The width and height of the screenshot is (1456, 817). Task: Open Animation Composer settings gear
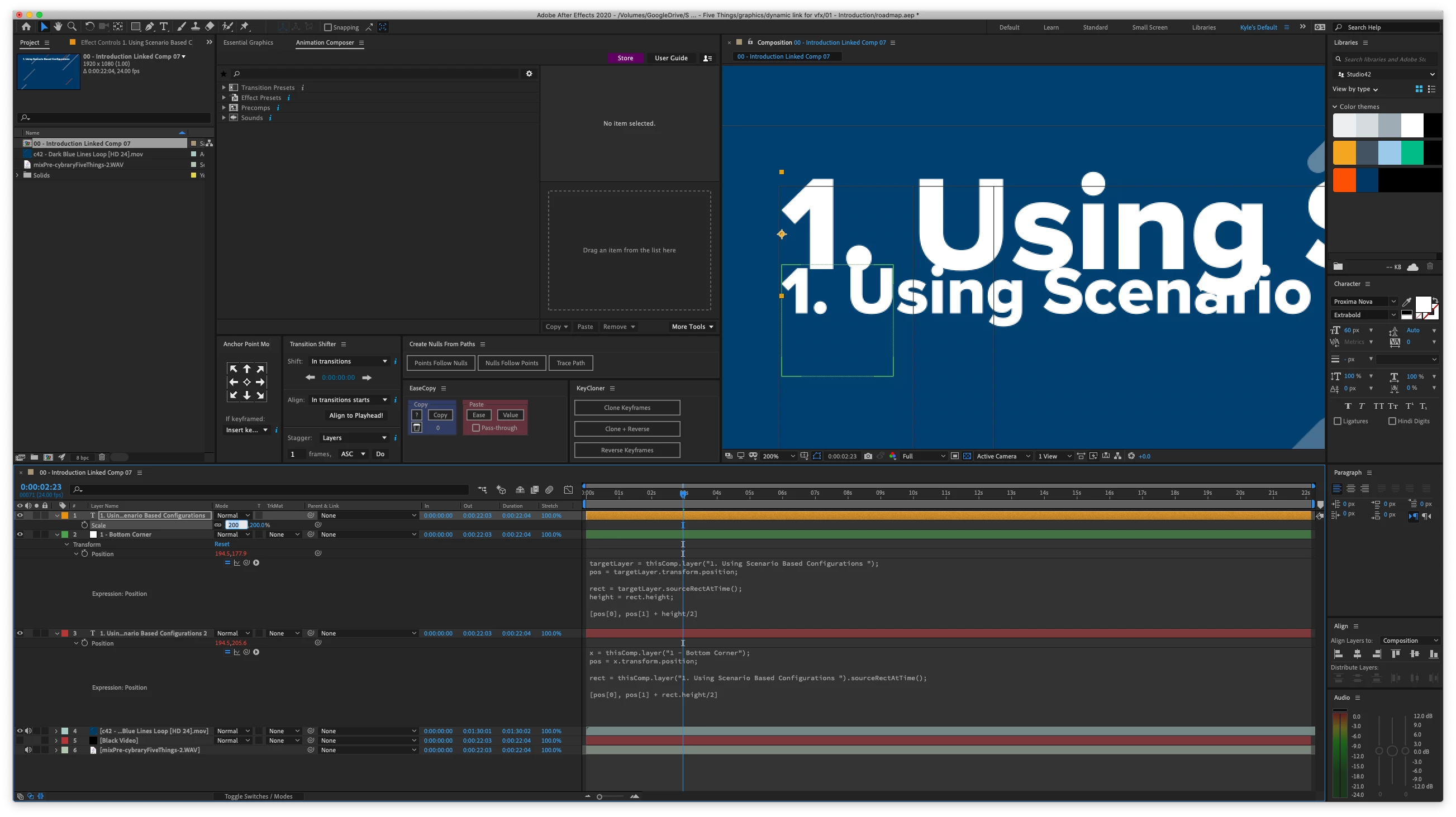[x=529, y=74]
